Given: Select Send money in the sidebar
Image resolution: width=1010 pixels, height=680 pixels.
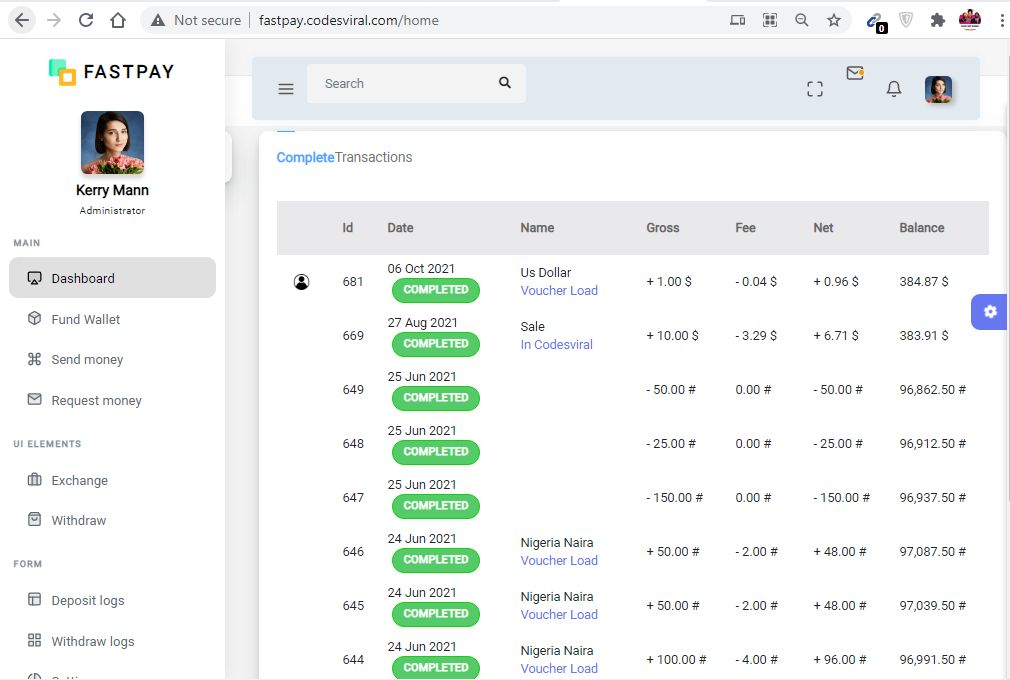Looking at the screenshot, I should pyautogui.click(x=87, y=359).
